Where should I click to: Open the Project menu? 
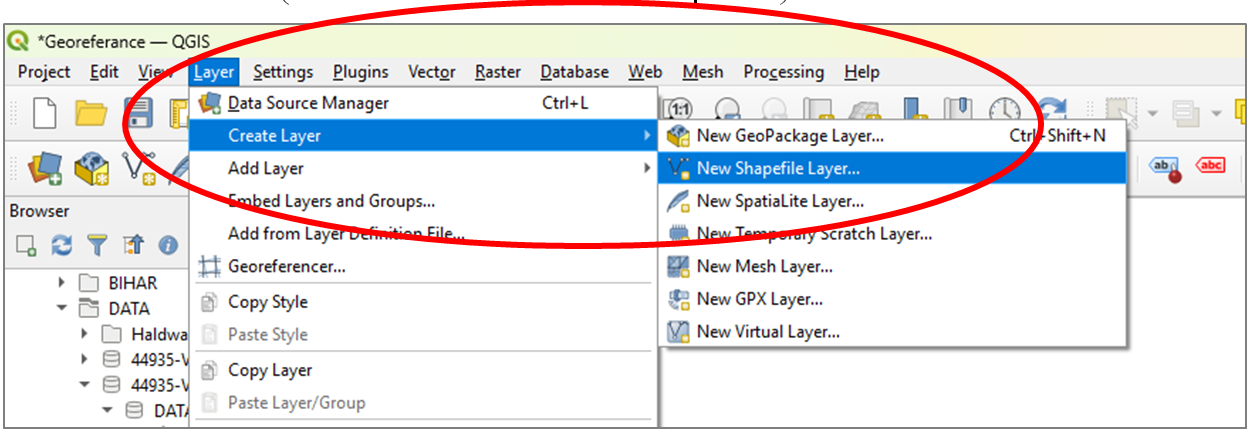tap(44, 72)
